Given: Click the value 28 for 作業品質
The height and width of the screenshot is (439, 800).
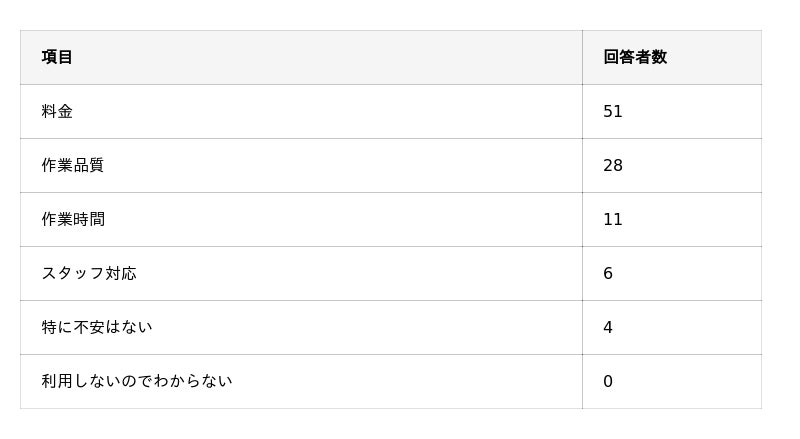Looking at the screenshot, I should (613, 165).
